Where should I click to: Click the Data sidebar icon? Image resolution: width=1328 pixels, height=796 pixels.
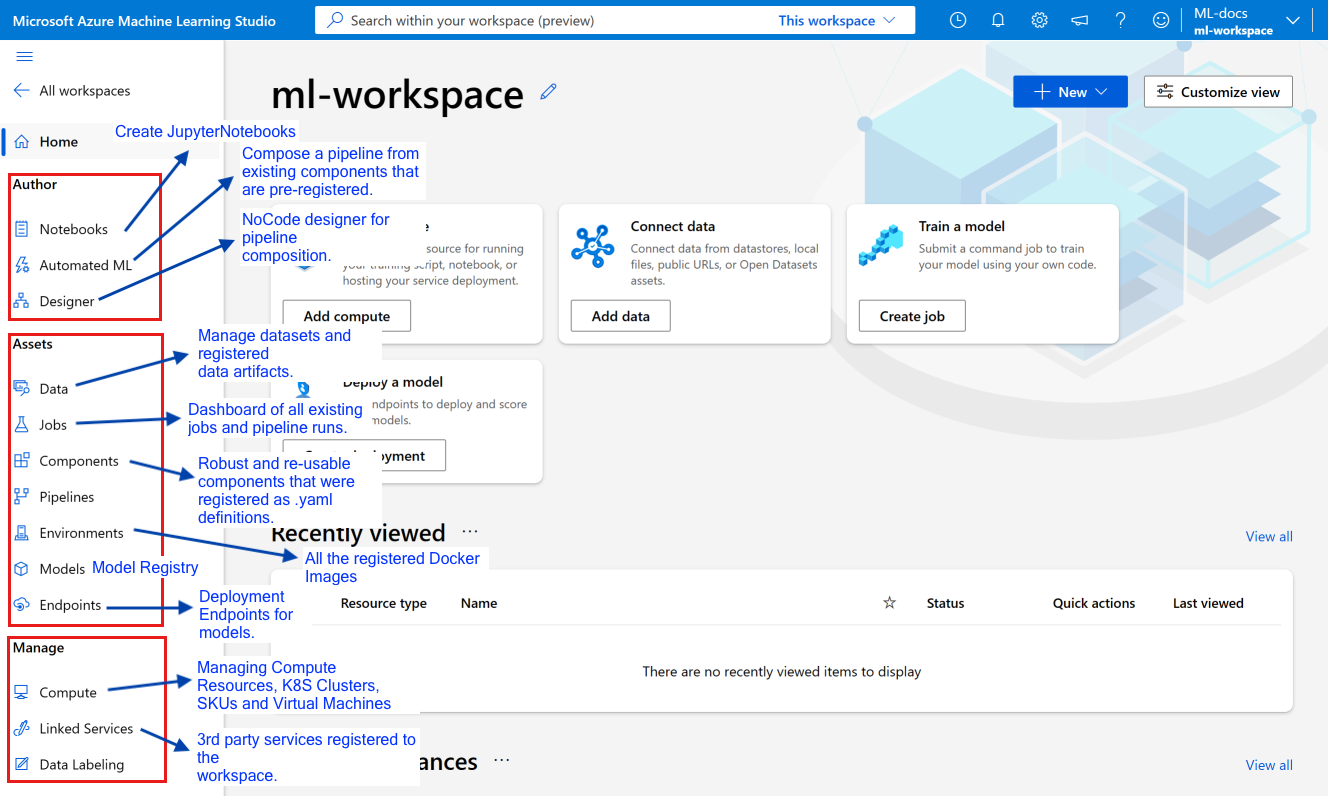[21, 388]
